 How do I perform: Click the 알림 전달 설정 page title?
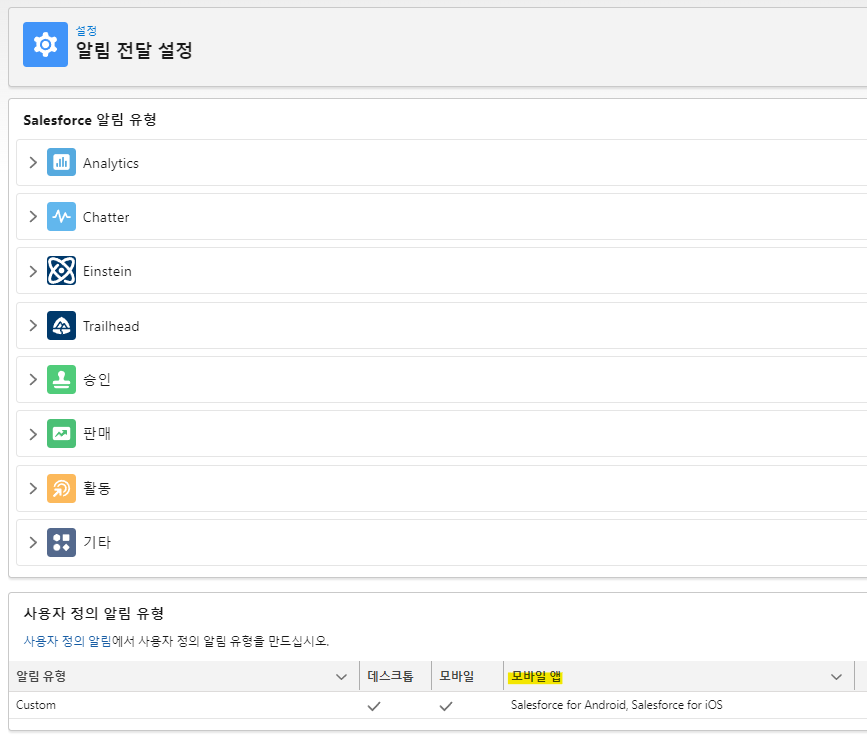click(134, 50)
